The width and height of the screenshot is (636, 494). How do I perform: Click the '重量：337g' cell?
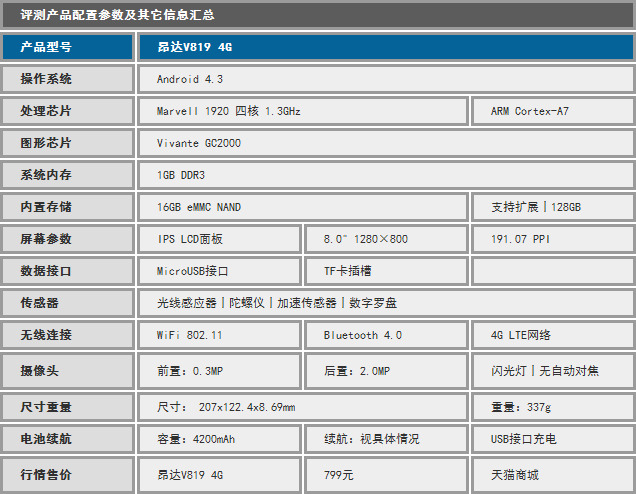pos(553,407)
